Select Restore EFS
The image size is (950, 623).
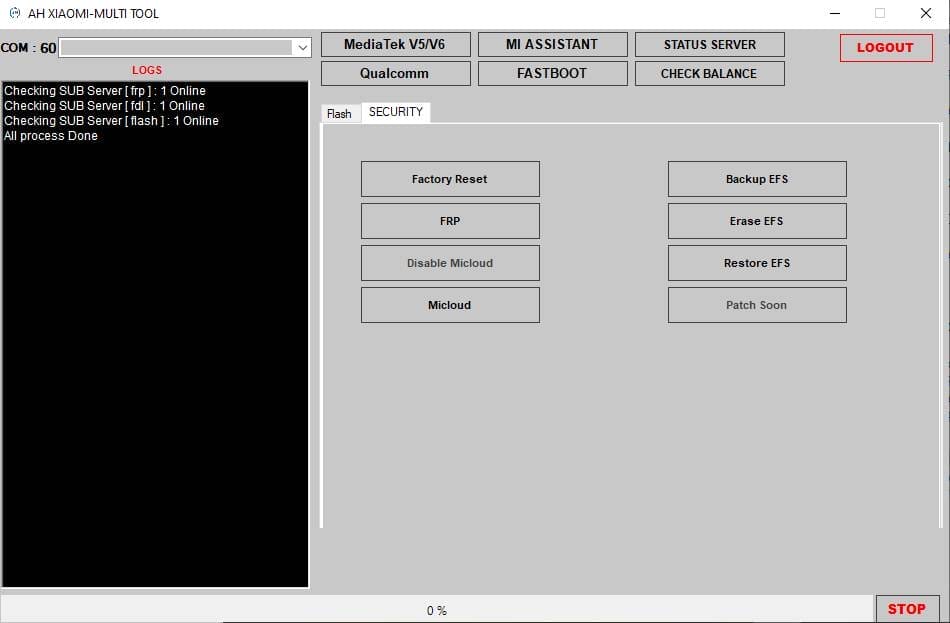[757, 263]
